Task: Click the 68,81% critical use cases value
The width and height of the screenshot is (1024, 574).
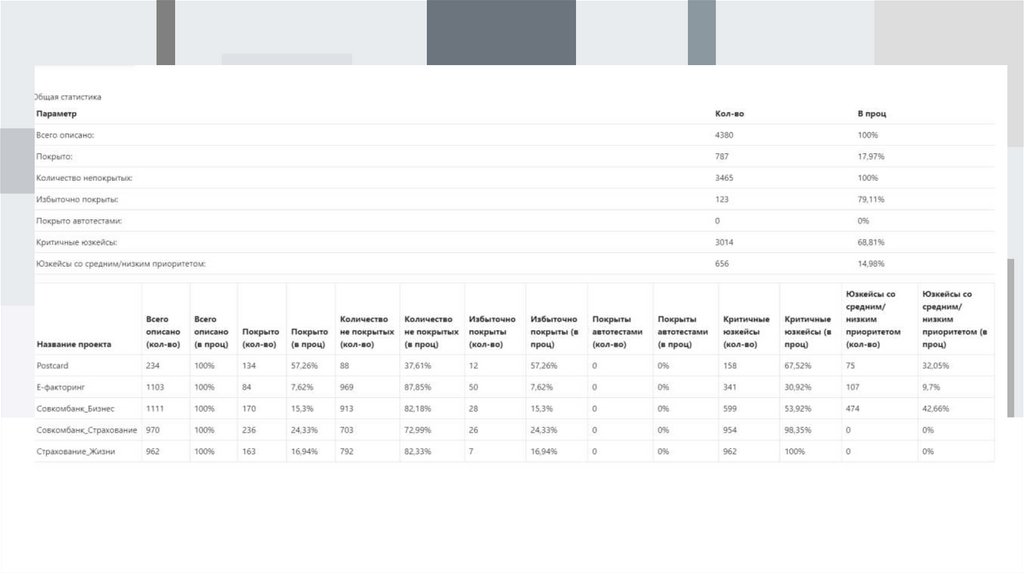Action: pyautogui.click(x=871, y=242)
